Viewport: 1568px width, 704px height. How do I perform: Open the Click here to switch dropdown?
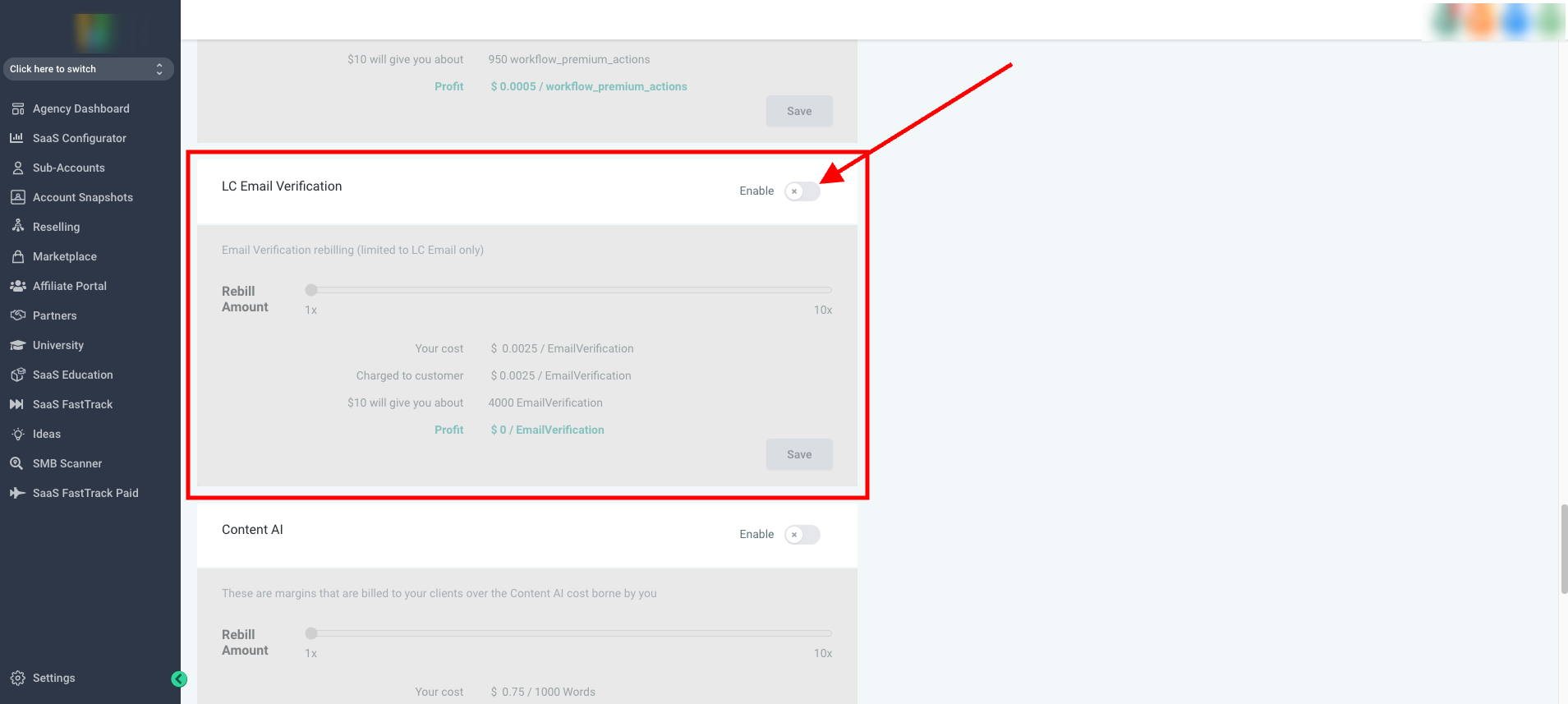(x=88, y=69)
